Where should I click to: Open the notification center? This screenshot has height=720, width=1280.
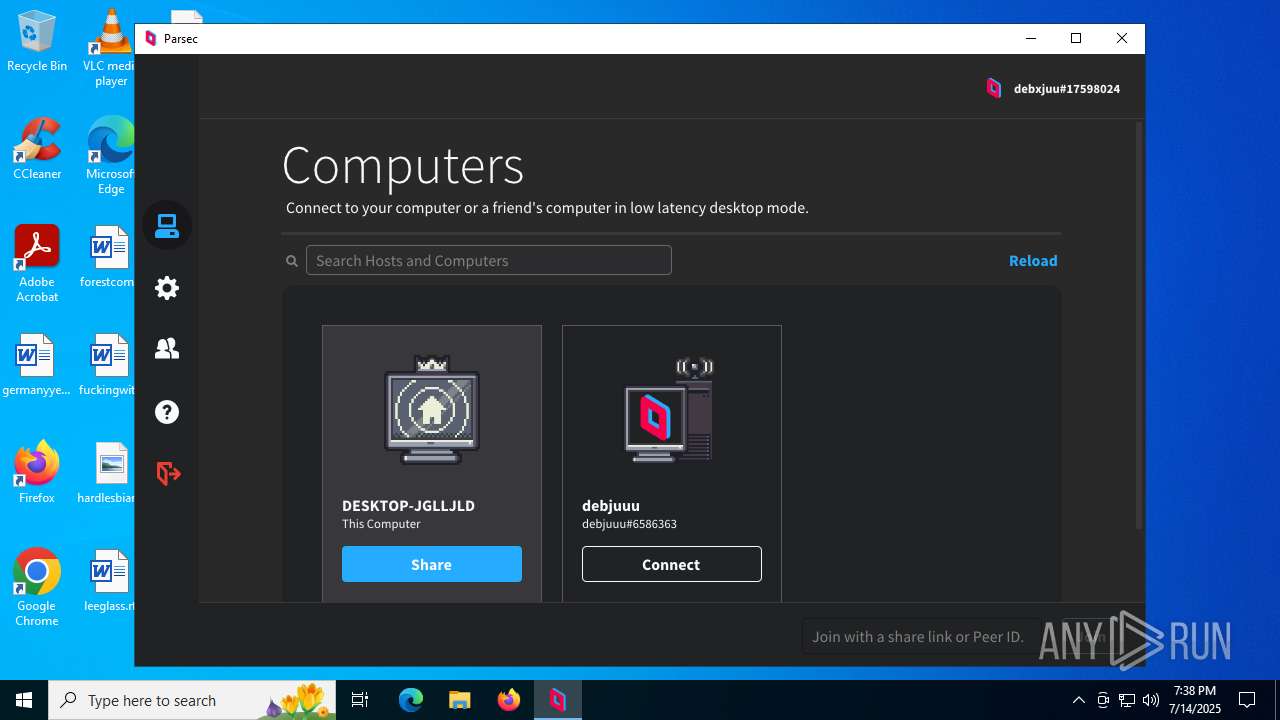point(1247,700)
